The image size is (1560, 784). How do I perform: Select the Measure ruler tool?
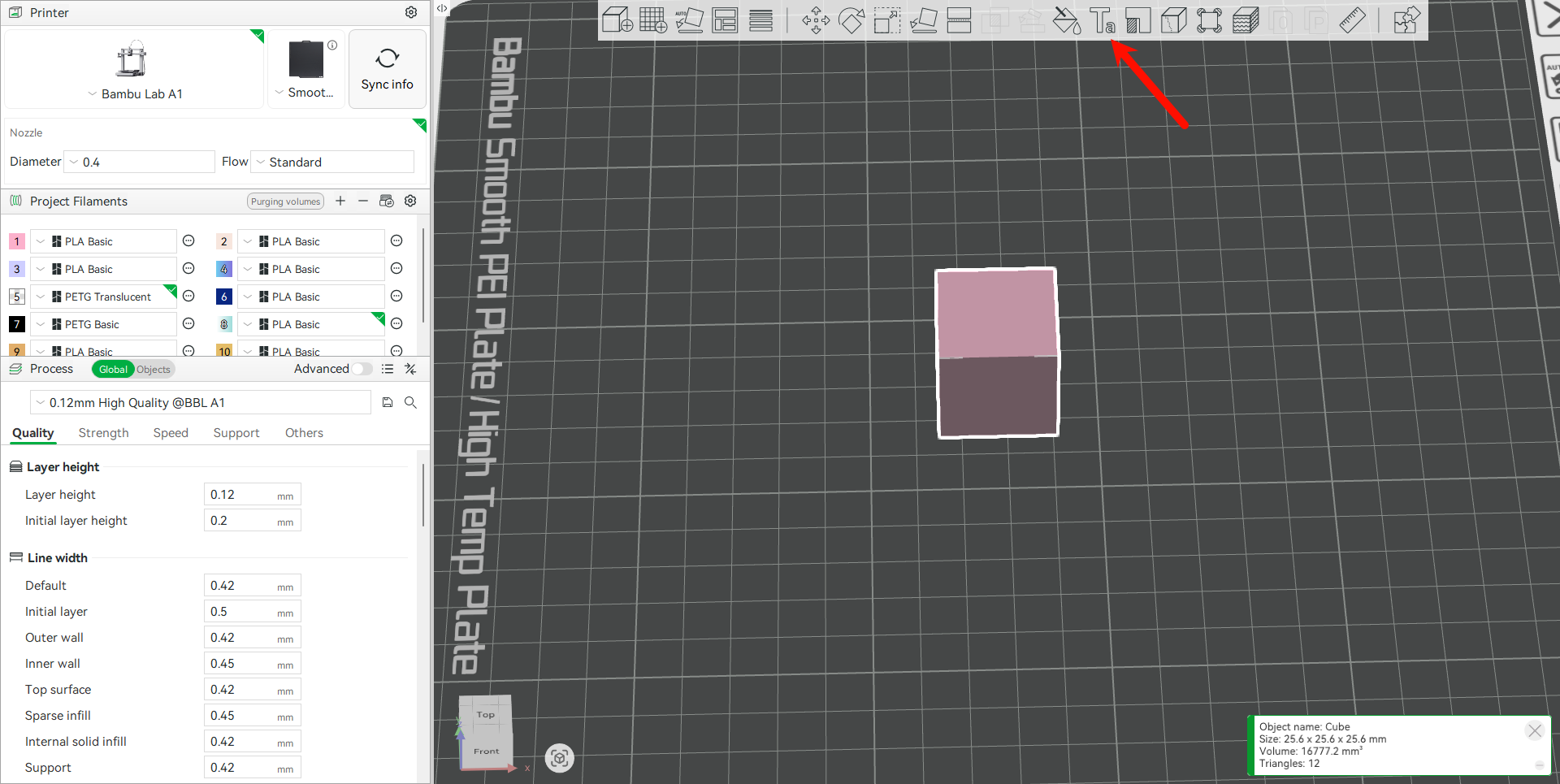pos(1352,19)
